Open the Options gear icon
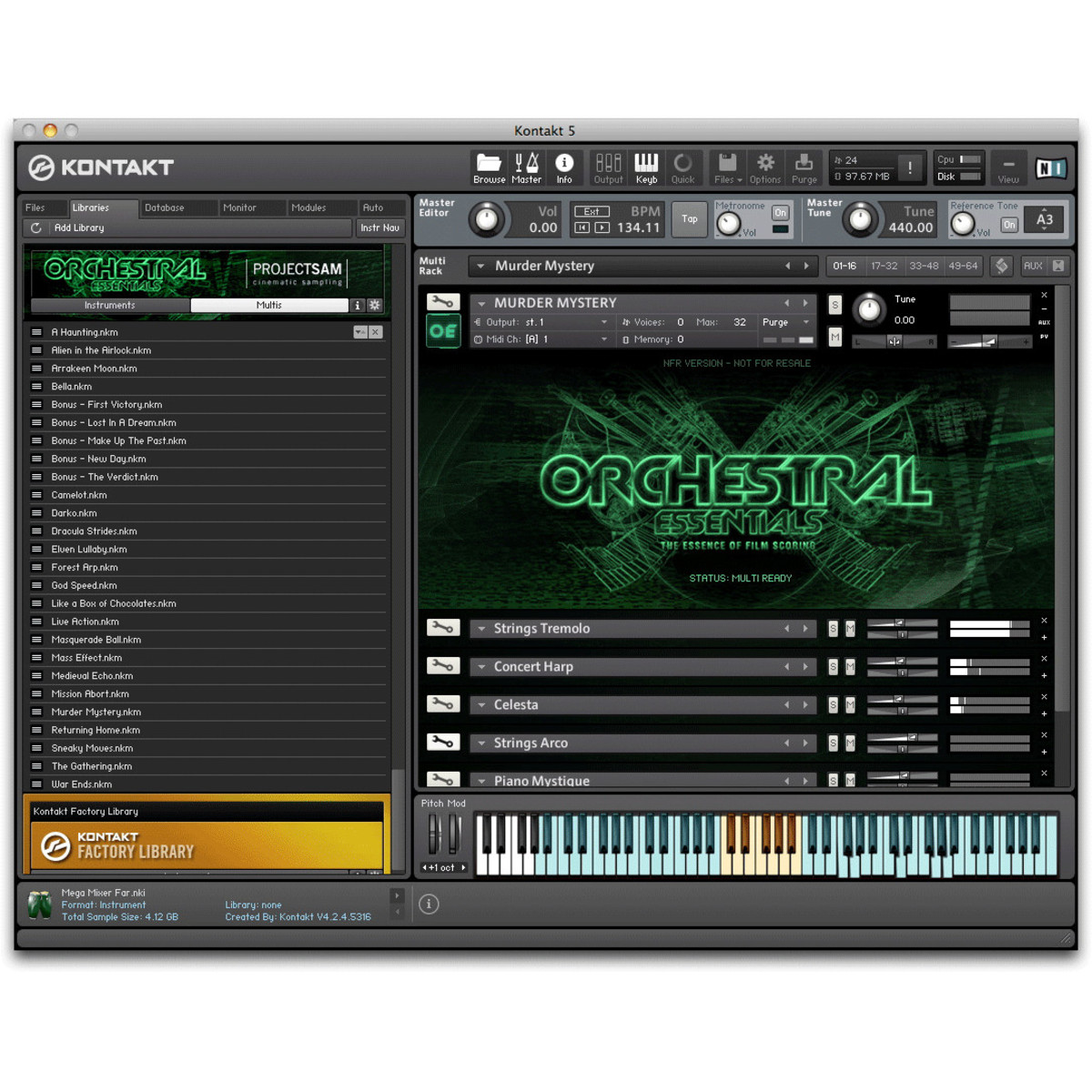 click(x=765, y=164)
